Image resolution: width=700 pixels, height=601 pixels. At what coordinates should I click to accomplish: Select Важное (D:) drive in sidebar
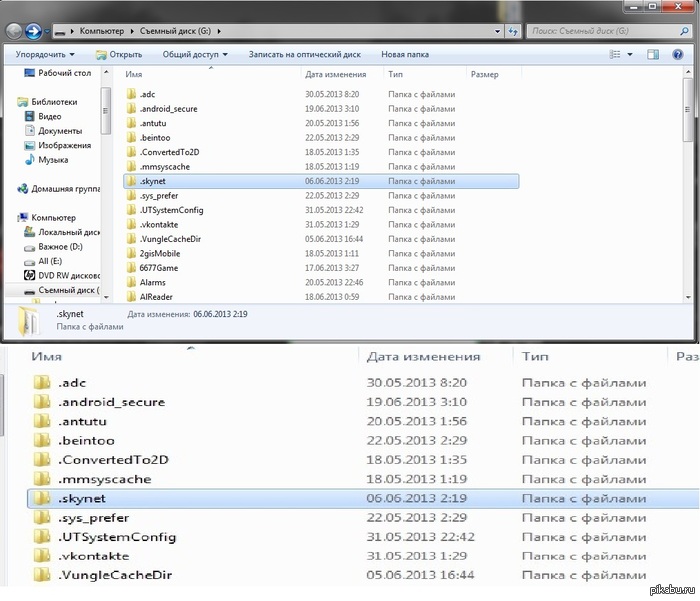(x=60, y=246)
